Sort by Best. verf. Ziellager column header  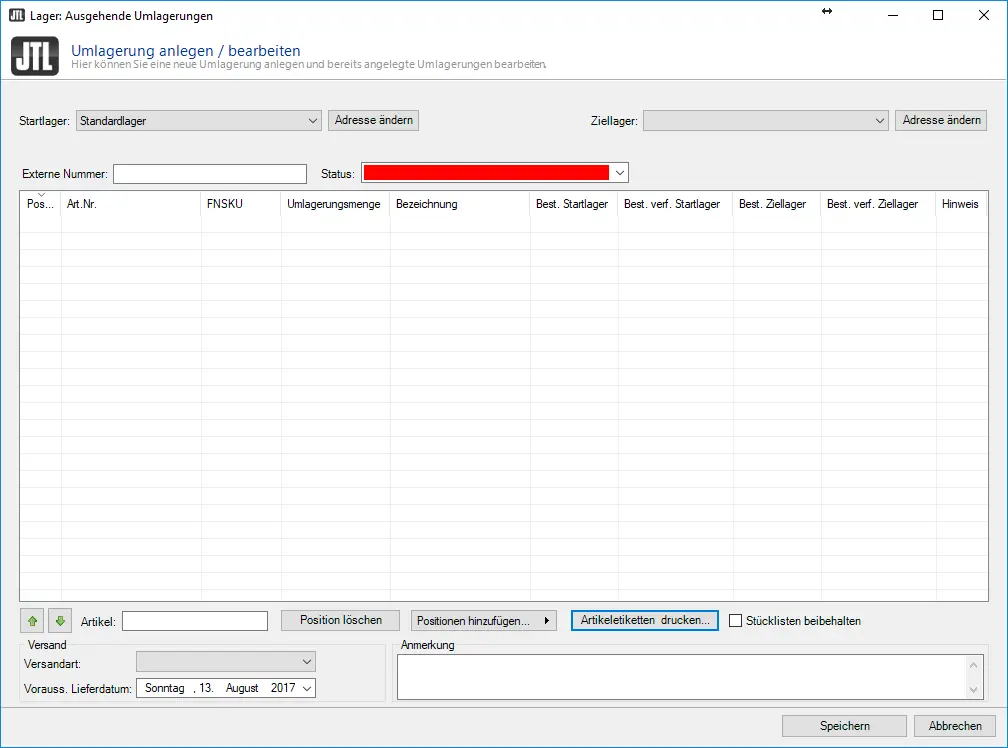pos(878,204)
